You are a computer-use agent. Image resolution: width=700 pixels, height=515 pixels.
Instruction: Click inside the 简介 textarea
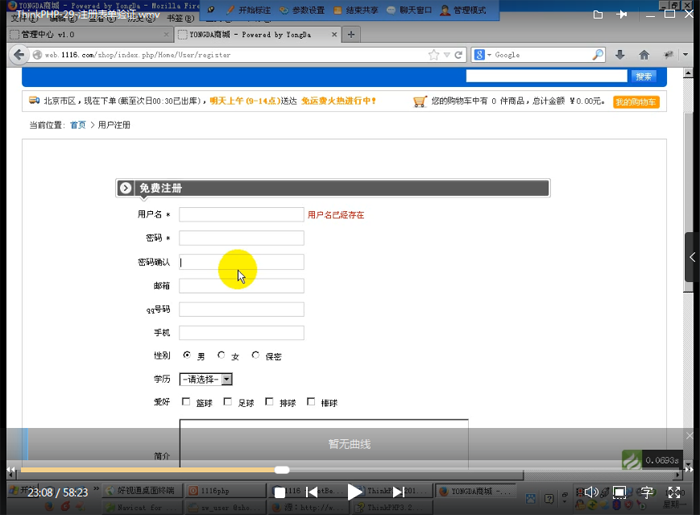tap(324, 444)
